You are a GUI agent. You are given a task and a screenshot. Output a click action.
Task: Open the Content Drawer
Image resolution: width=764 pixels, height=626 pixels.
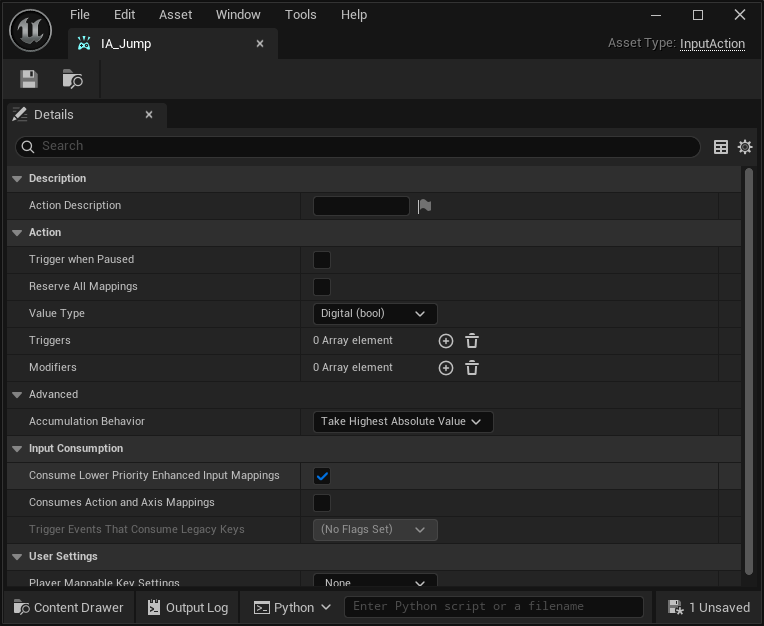[68, 607]
